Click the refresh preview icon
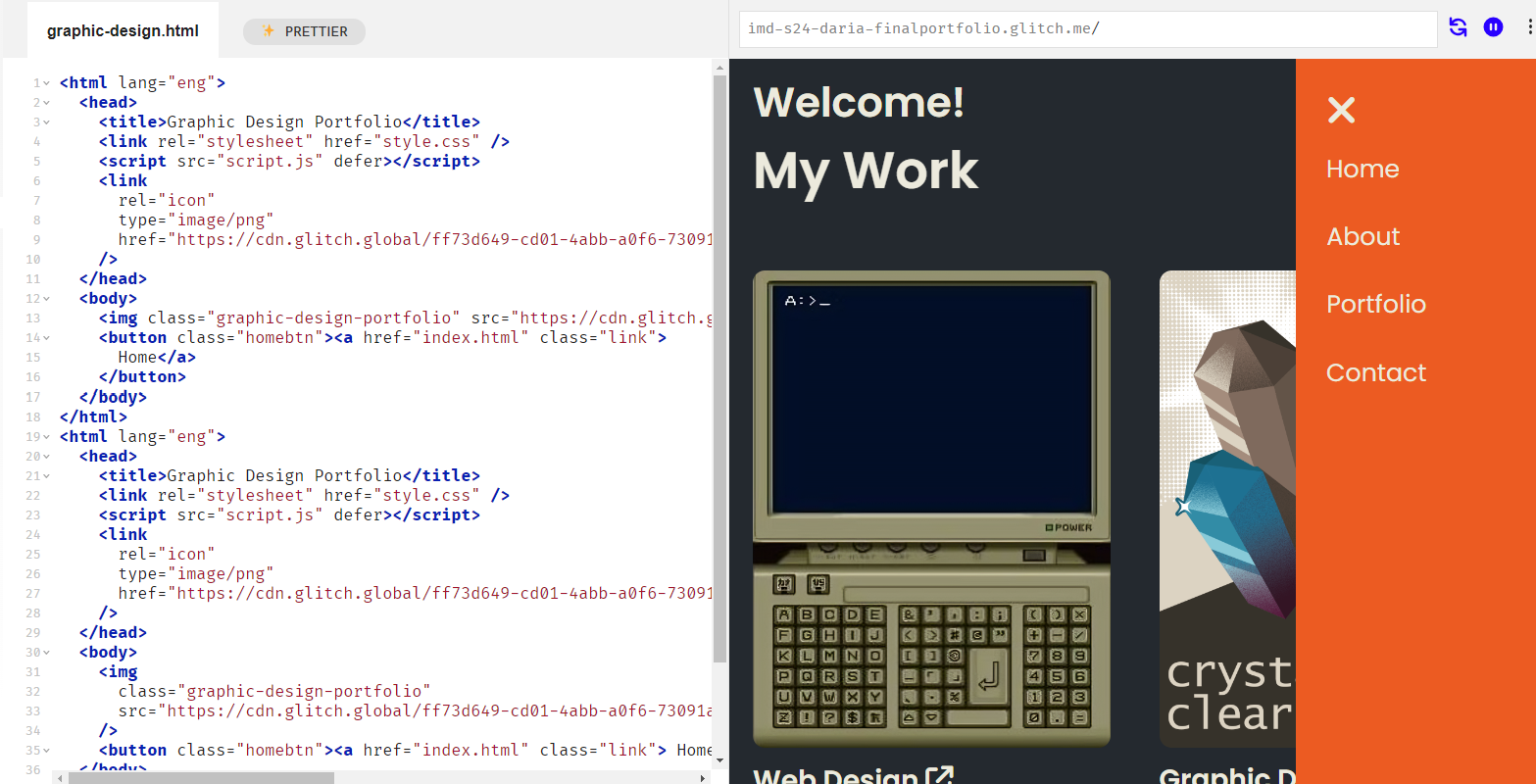Viewport: 1536px width, 784px height. click(x=1458, y=27)
